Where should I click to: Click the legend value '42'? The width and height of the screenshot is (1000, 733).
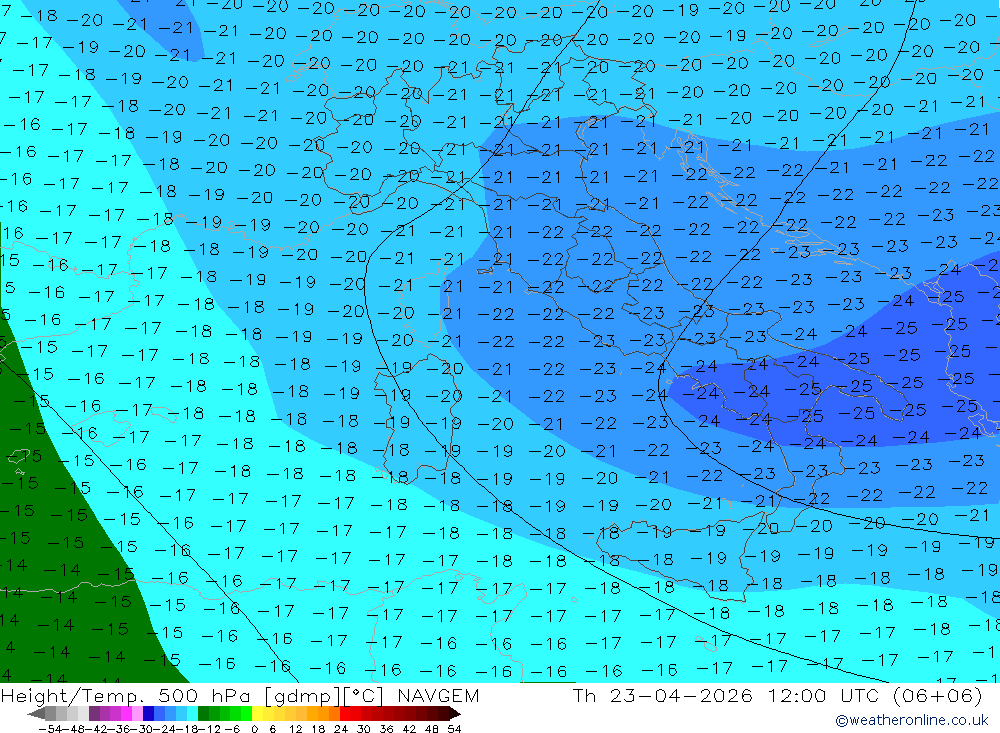(x=409, y=729)
